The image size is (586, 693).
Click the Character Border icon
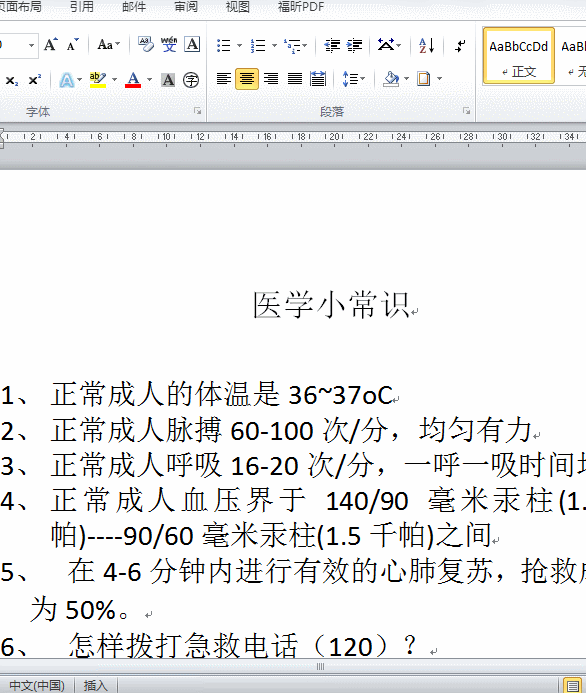pyautogui.click(x=192, y=45)
